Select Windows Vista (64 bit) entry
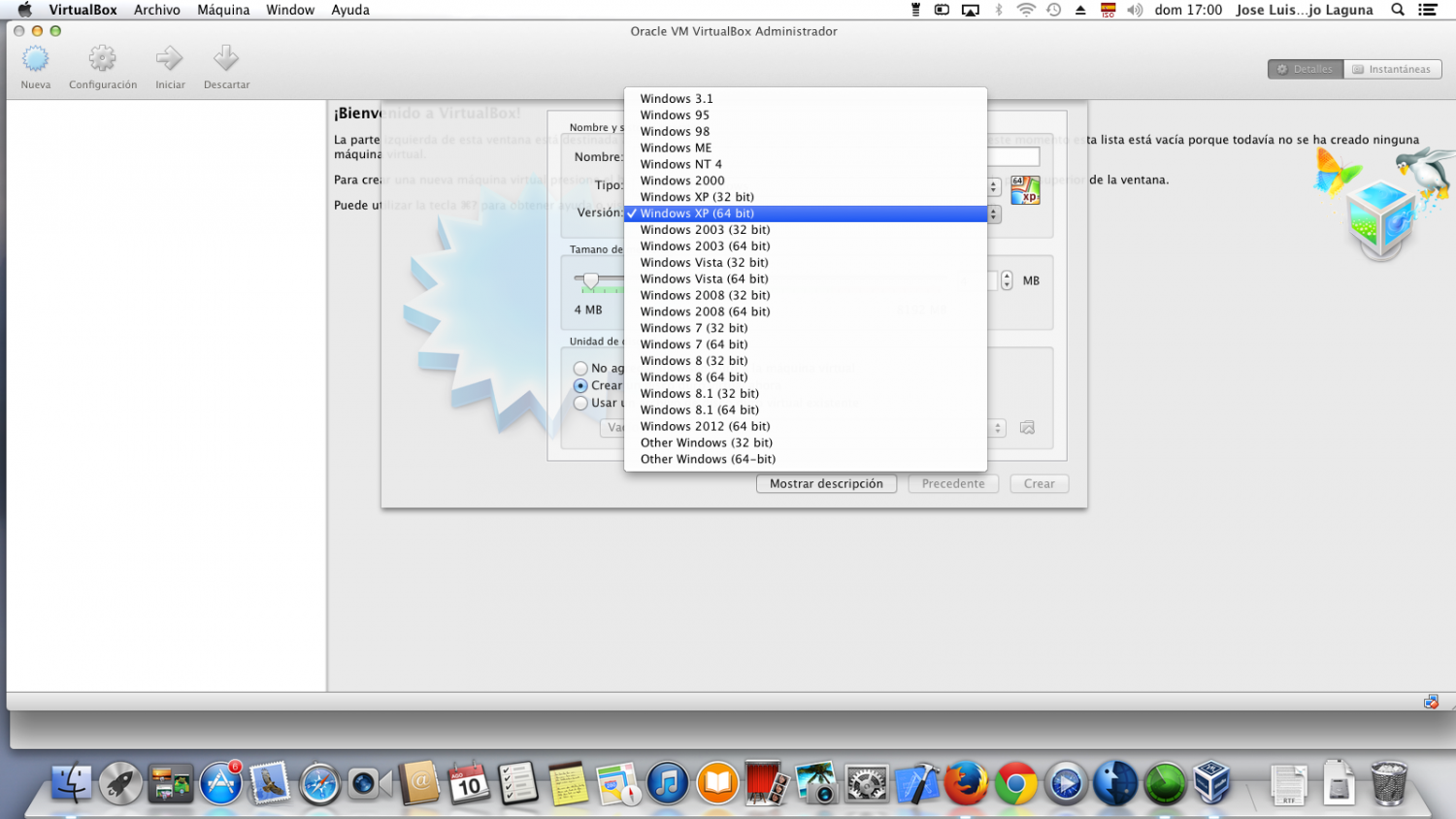 tap(806, 278)
